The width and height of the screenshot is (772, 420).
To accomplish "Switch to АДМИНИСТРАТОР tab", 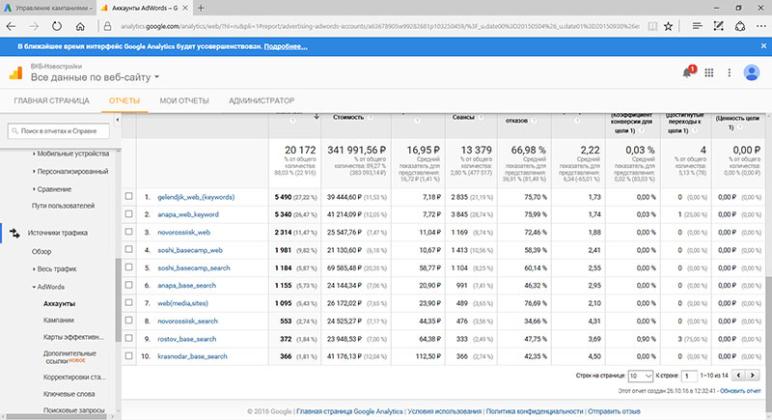I will pos(261,100).
